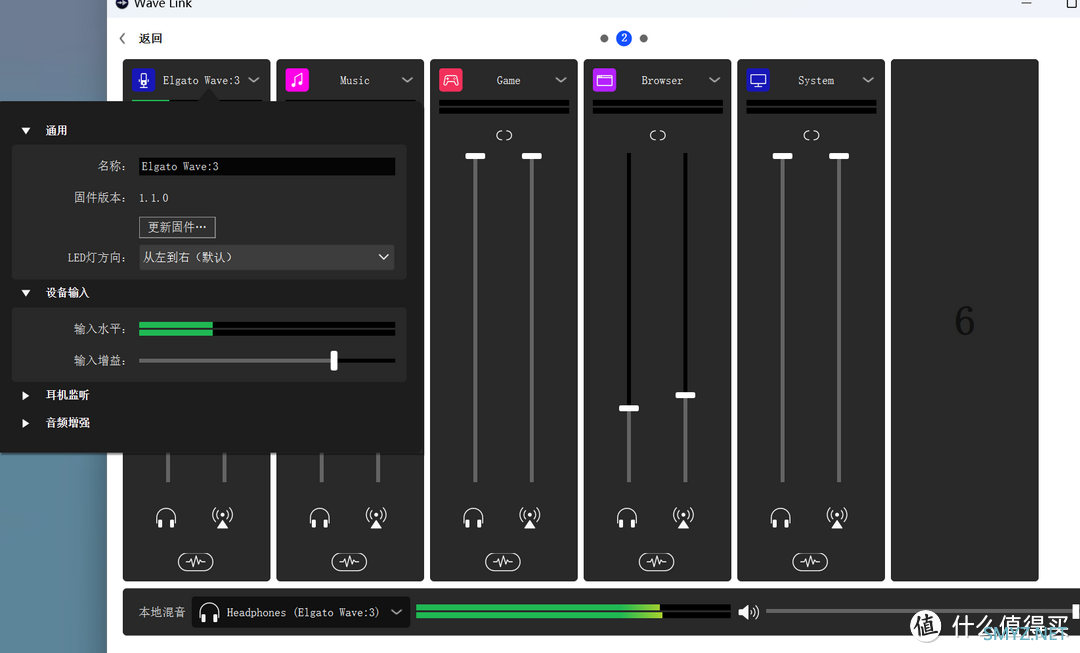Viewport: 1080px width, 653px height.
Task: Mute stream output on Elgato Wave:3 channel
Action: [x=222, y=518]
